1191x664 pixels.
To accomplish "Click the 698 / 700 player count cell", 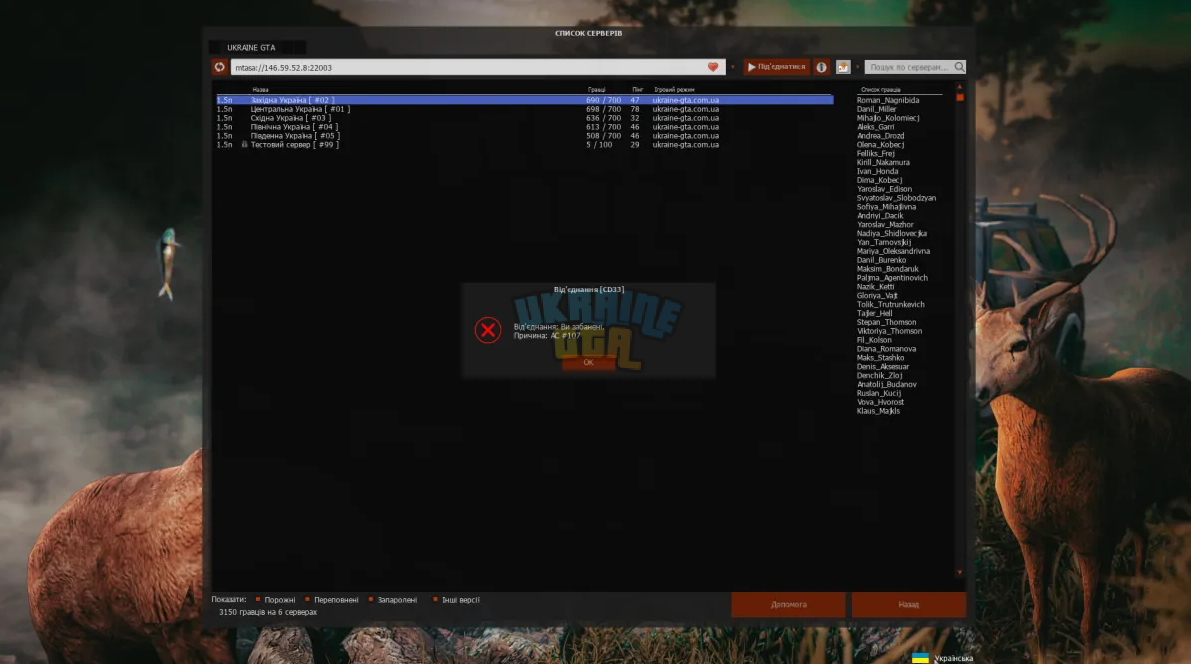I will tap(603, 109).
